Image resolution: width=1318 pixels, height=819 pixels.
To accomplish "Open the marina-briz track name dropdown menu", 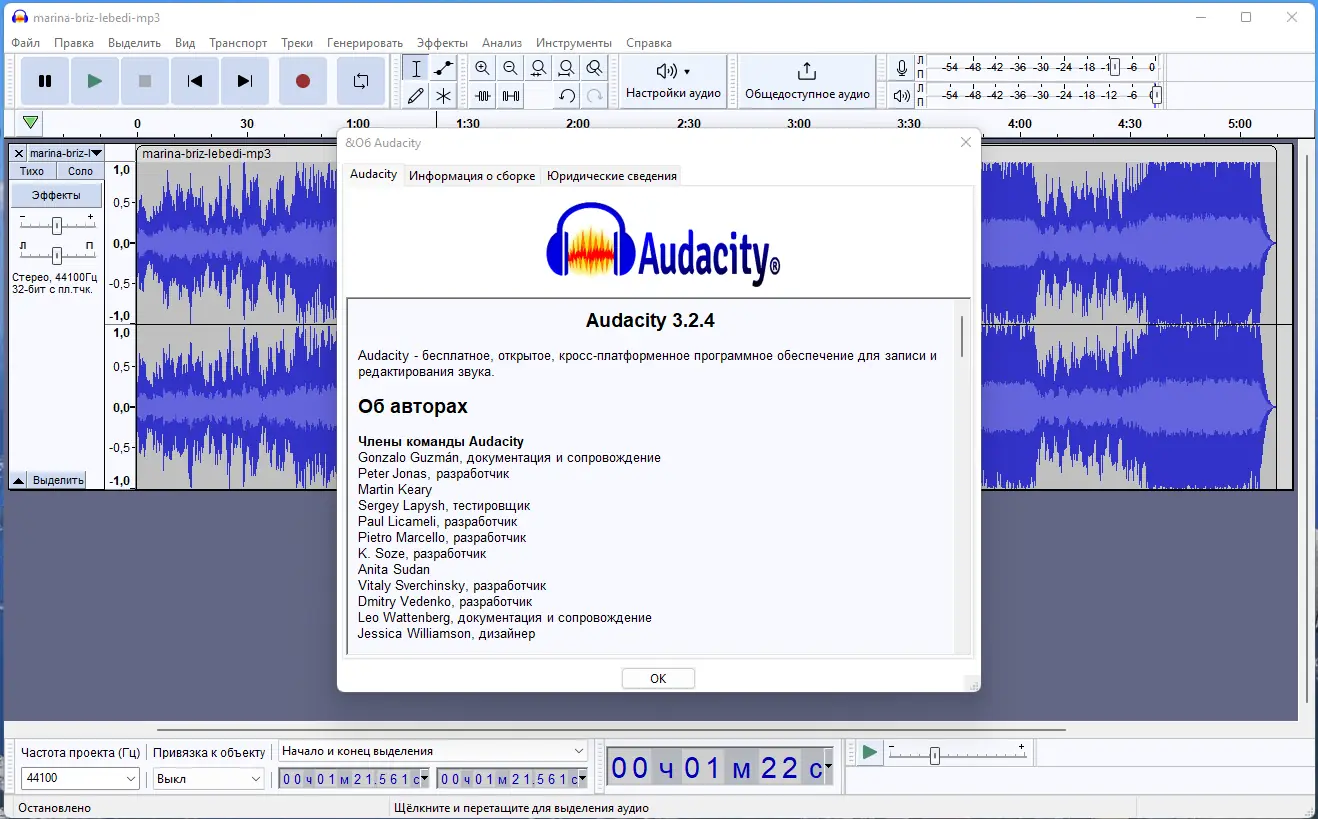I will pos(66,153).
